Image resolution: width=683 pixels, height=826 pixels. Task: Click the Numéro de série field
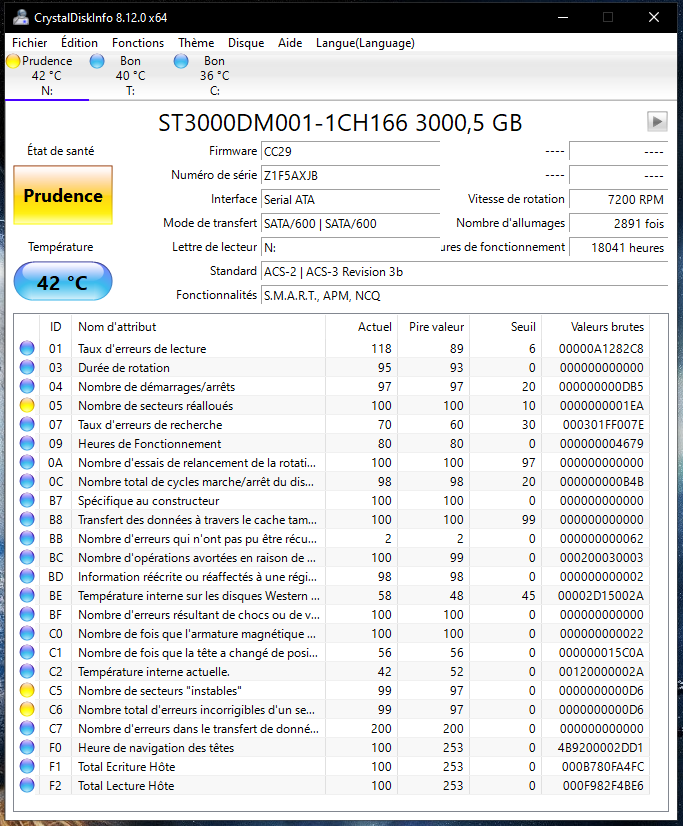tap(350, 176)
